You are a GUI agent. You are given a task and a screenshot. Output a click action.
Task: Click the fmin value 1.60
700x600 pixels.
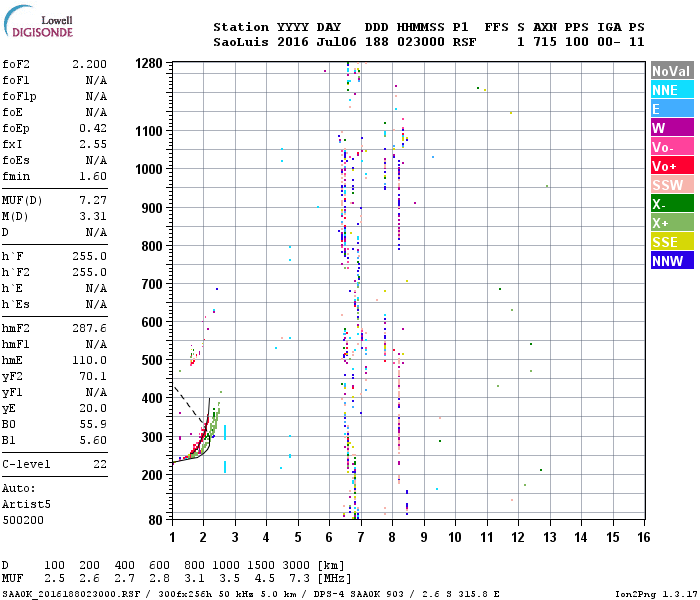tap(93, 176)
